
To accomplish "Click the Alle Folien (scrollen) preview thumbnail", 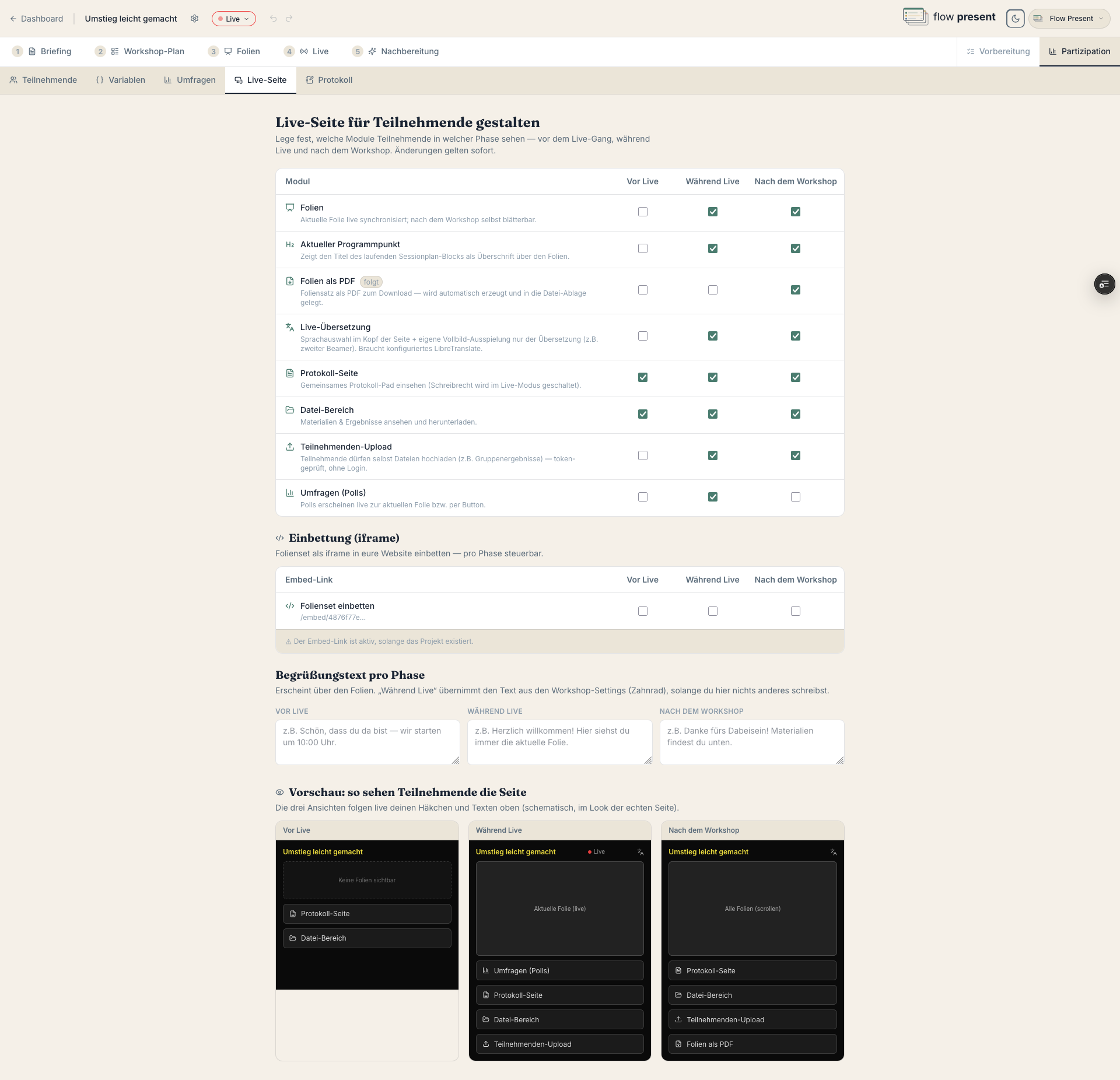I will point(752,909).
